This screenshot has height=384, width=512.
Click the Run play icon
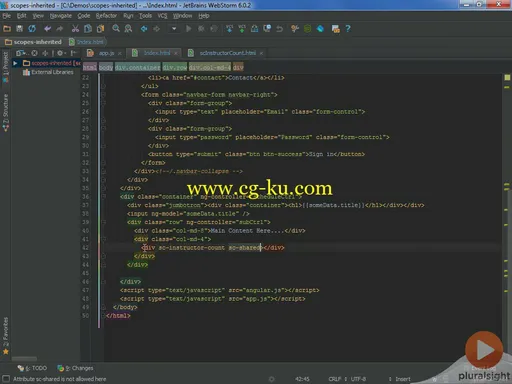[x=188, y=29]
